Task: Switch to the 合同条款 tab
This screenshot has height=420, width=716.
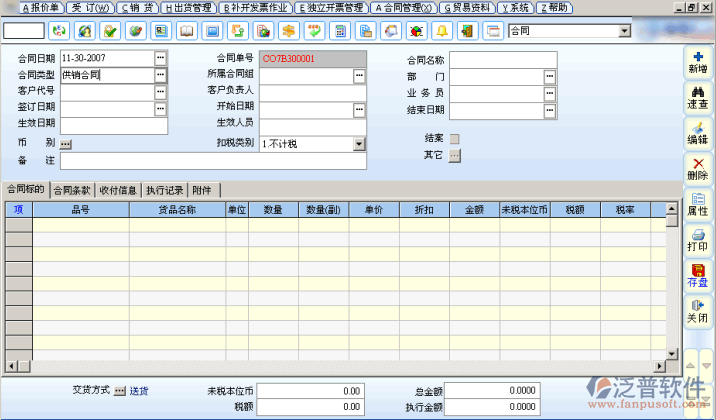Action: pos(72,189)
